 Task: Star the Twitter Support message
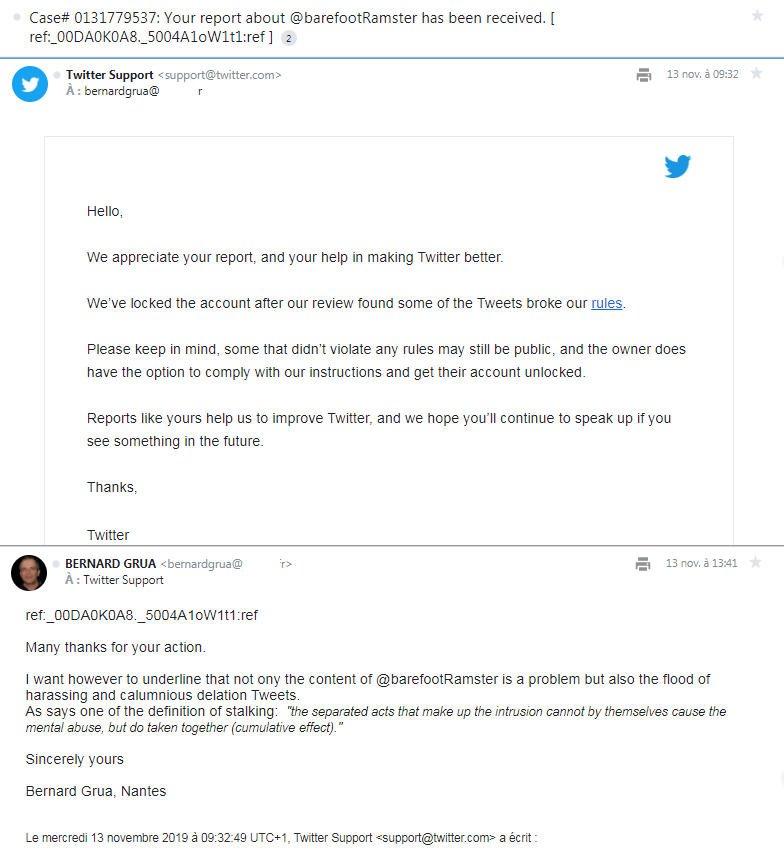(757, 74)
